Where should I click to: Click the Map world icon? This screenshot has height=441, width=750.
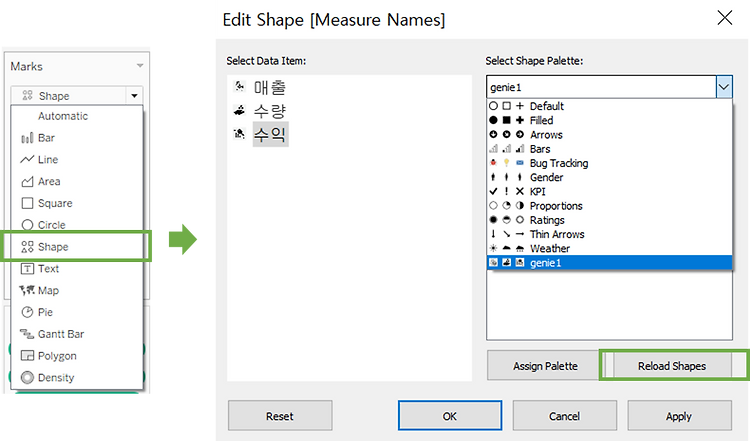tap(27, 290)
